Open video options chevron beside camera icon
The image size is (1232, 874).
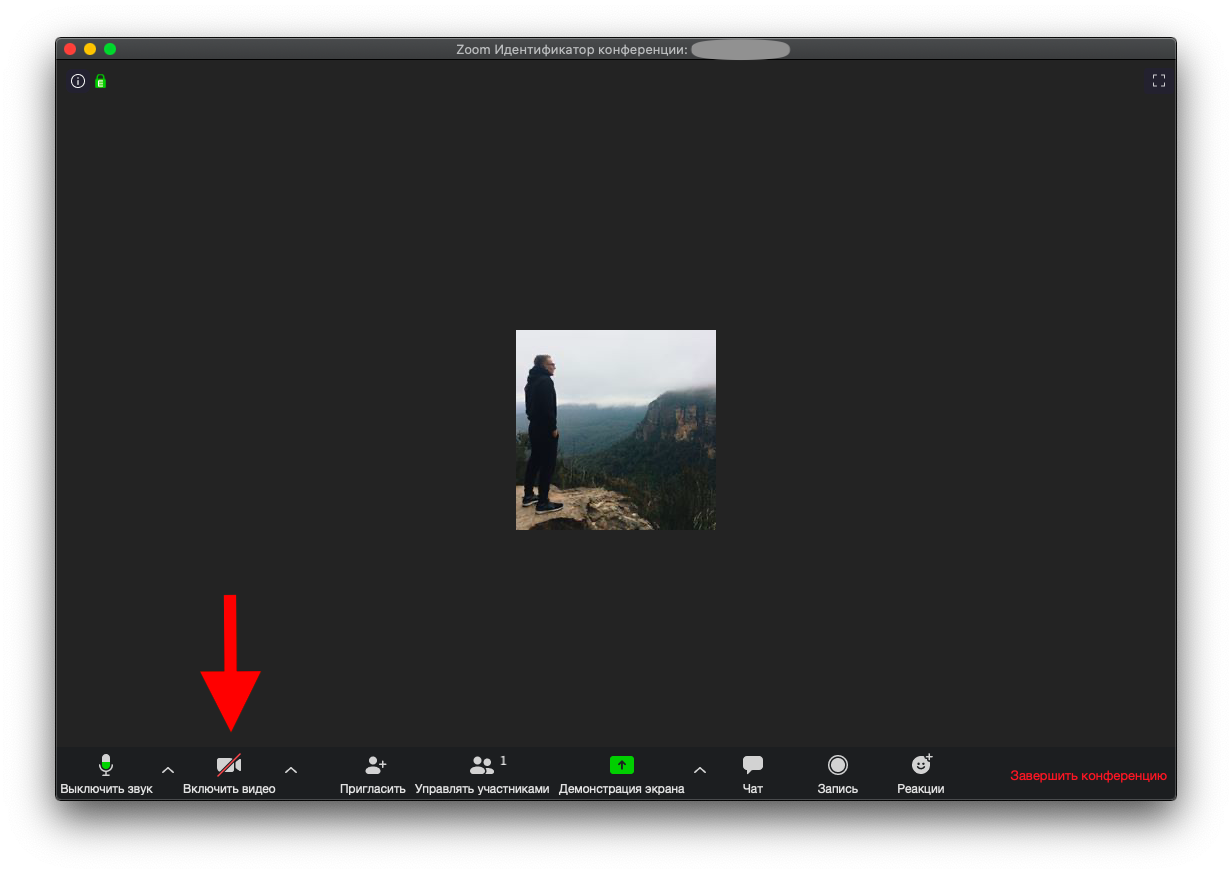[291, 769]
